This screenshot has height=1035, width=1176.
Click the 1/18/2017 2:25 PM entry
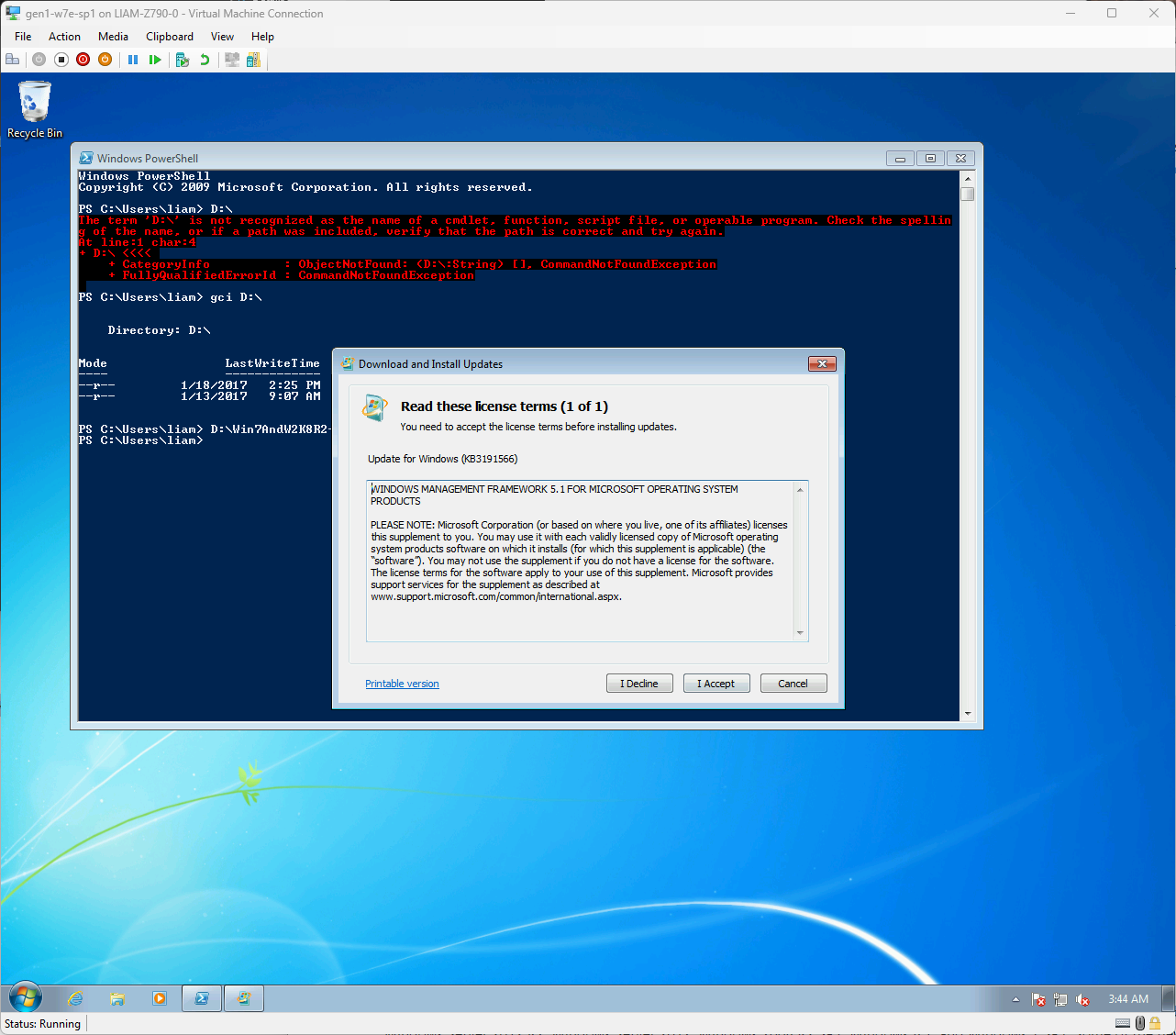click(x=250, y=385)
